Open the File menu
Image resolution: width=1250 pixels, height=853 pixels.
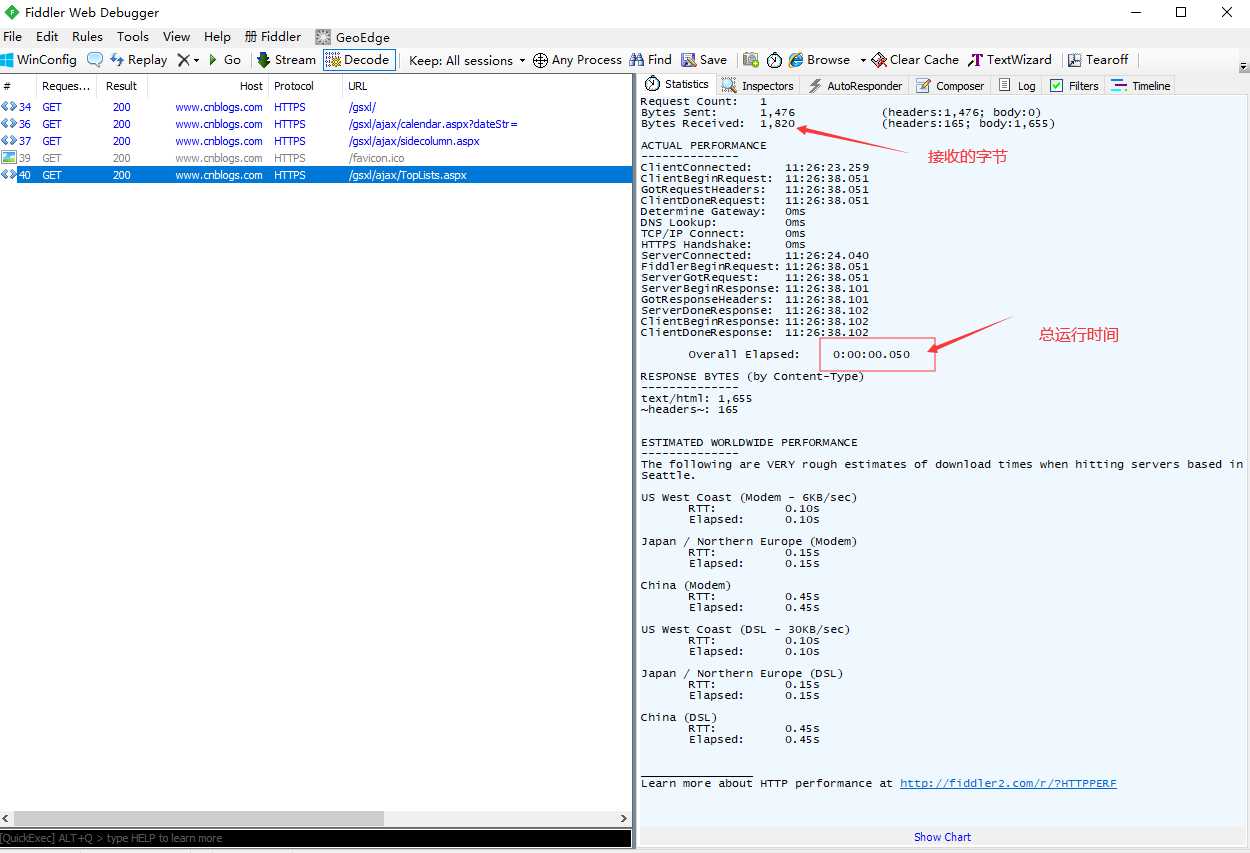tap(12, 37)
